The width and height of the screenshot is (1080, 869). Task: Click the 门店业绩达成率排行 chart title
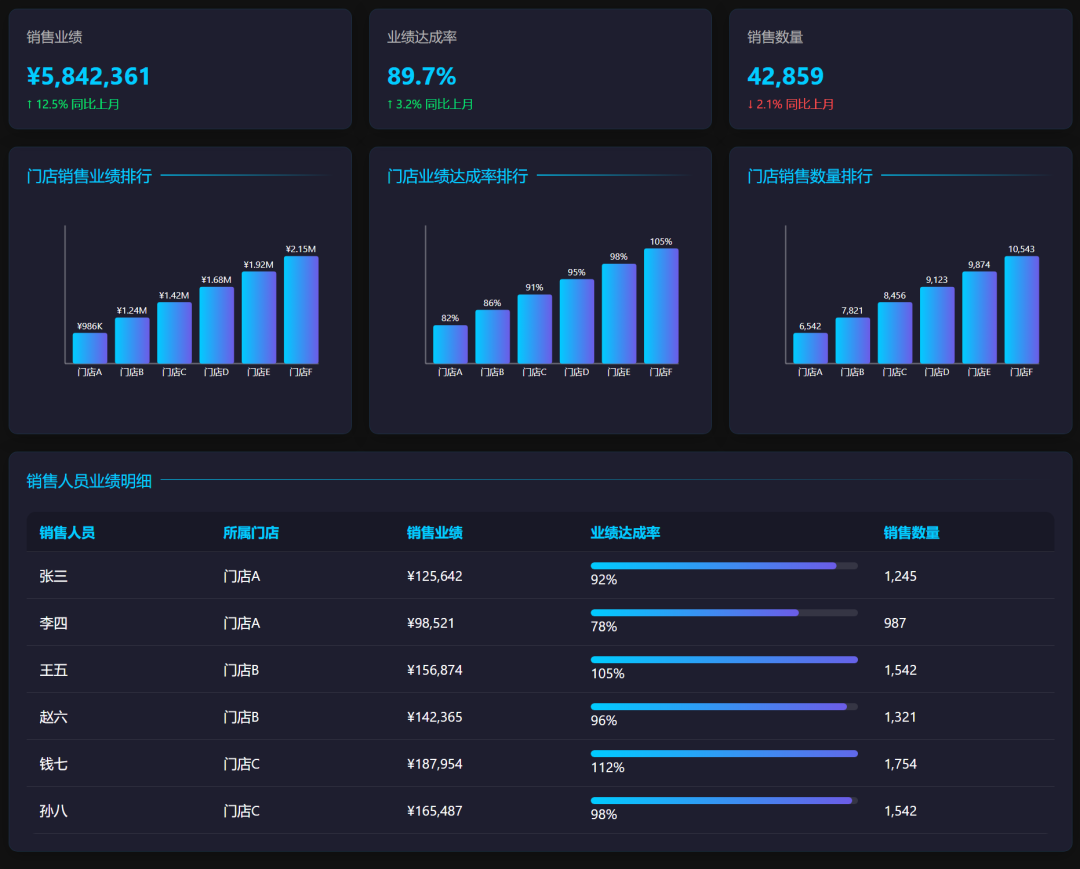point(457,176)
